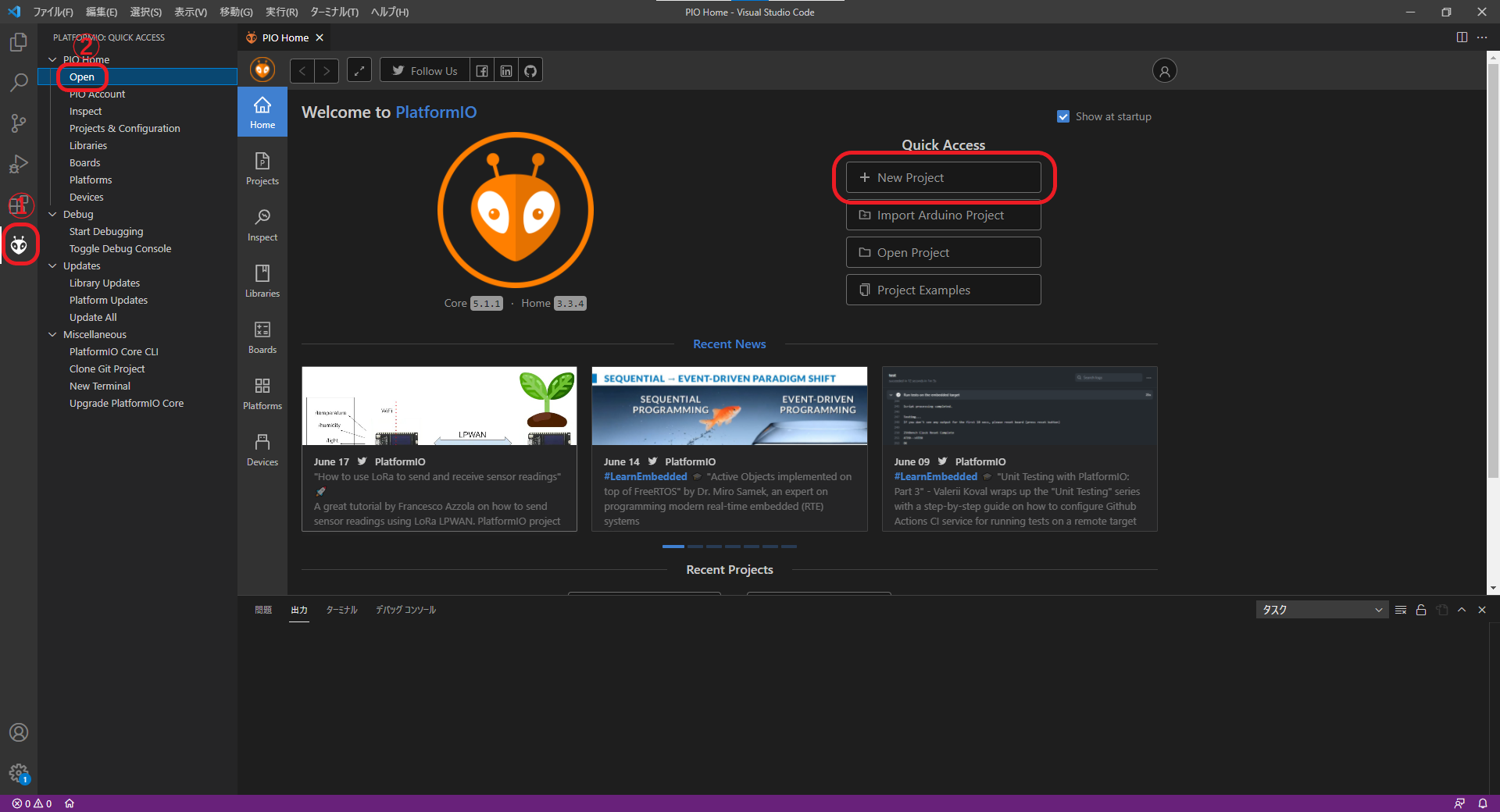
Task: Click the PIO account profile icon
Action: pyautogui.click(x=1164, y=71)
